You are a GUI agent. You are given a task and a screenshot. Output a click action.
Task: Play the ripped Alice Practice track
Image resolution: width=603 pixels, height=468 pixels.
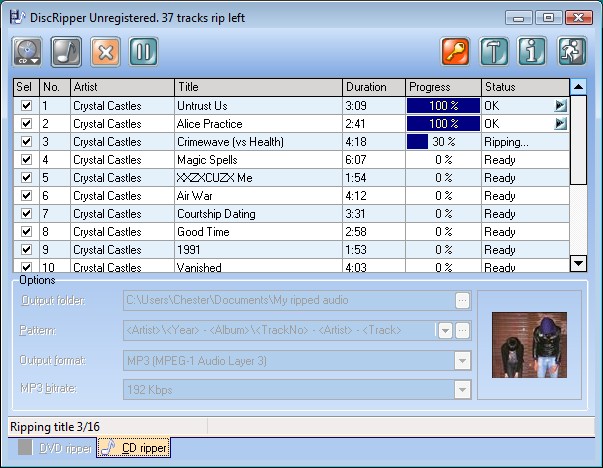tap(561, 124)
